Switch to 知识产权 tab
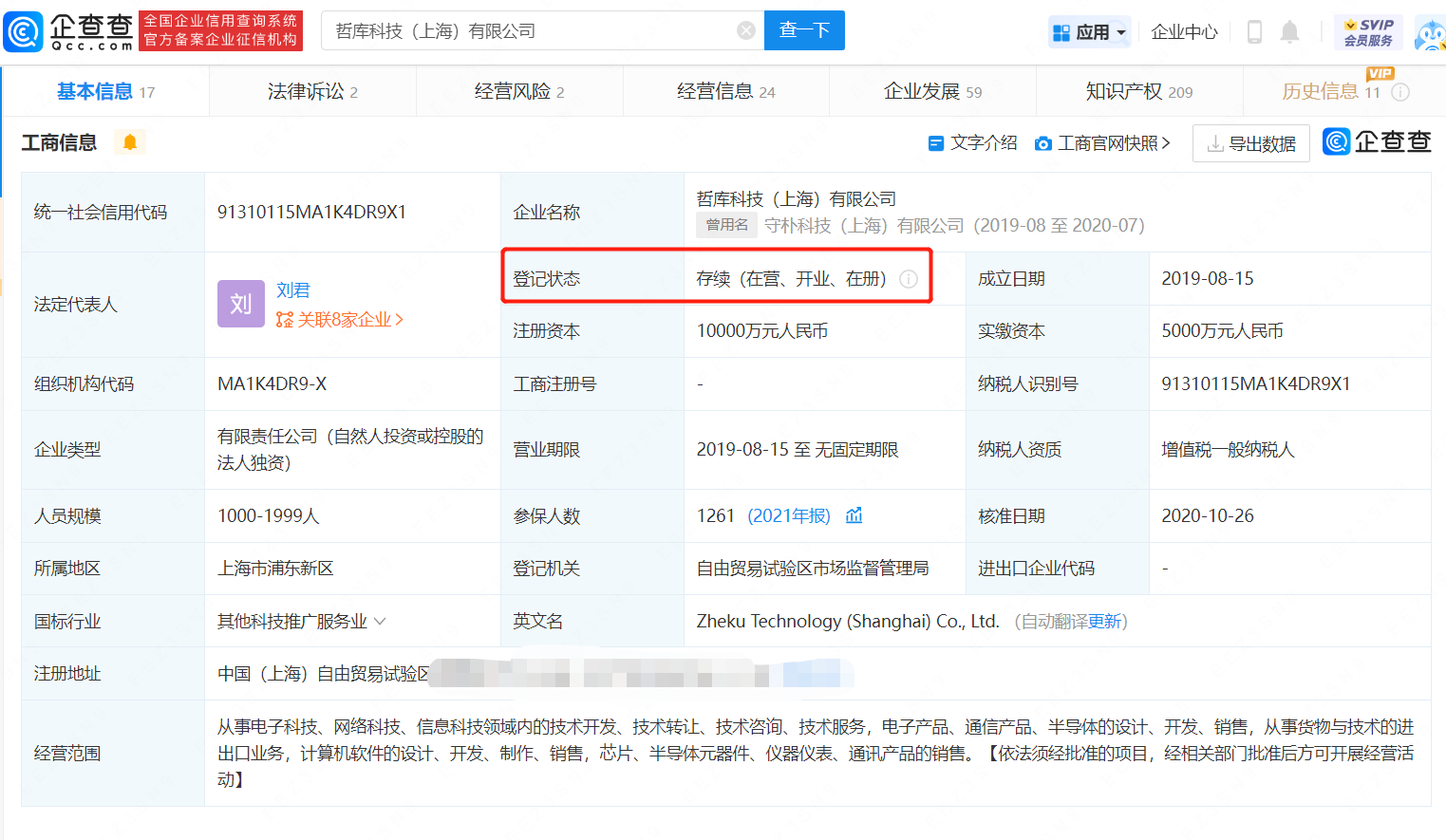 point(1139,91)
